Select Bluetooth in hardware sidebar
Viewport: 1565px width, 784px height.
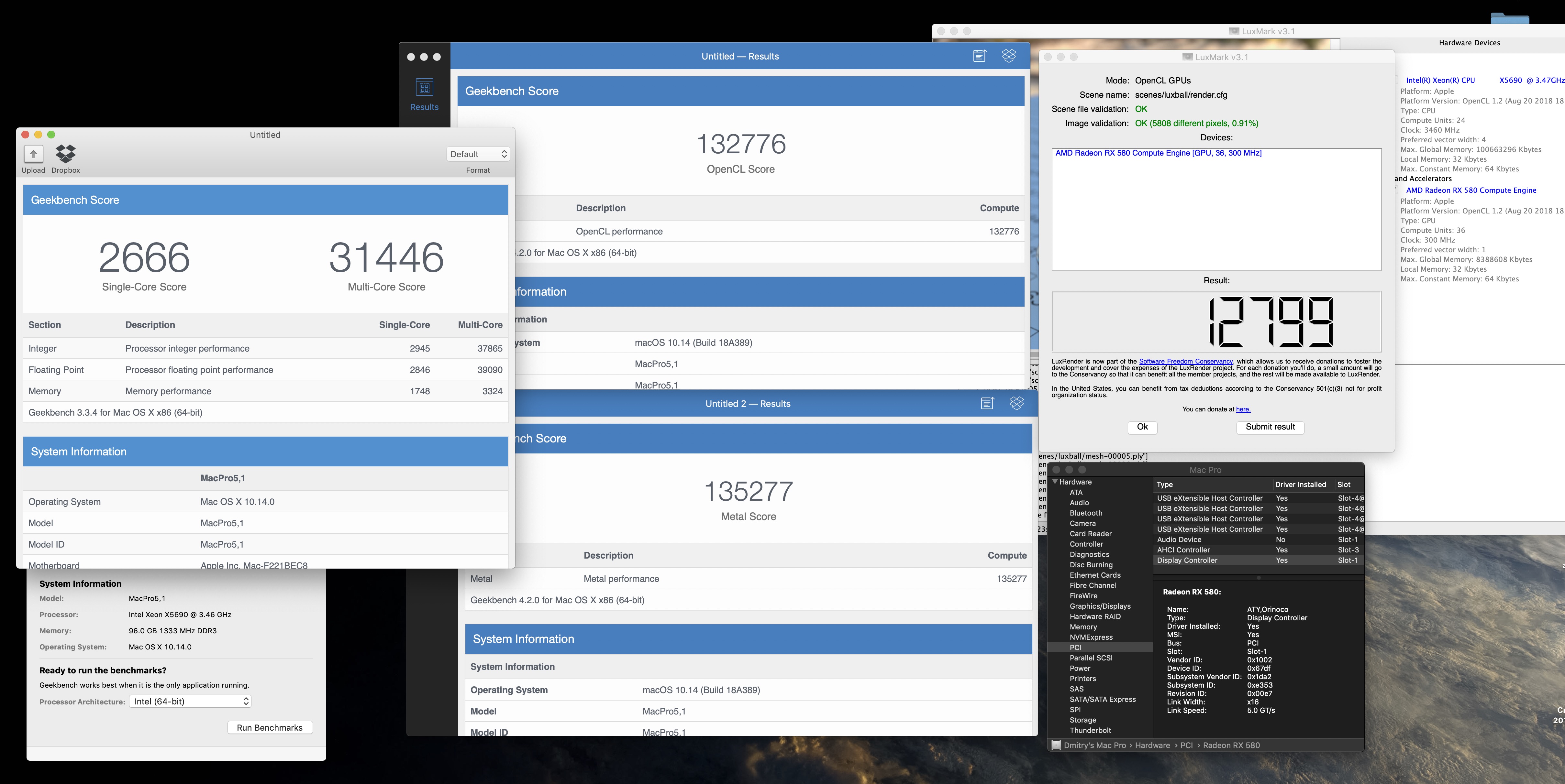(1086, 513)
